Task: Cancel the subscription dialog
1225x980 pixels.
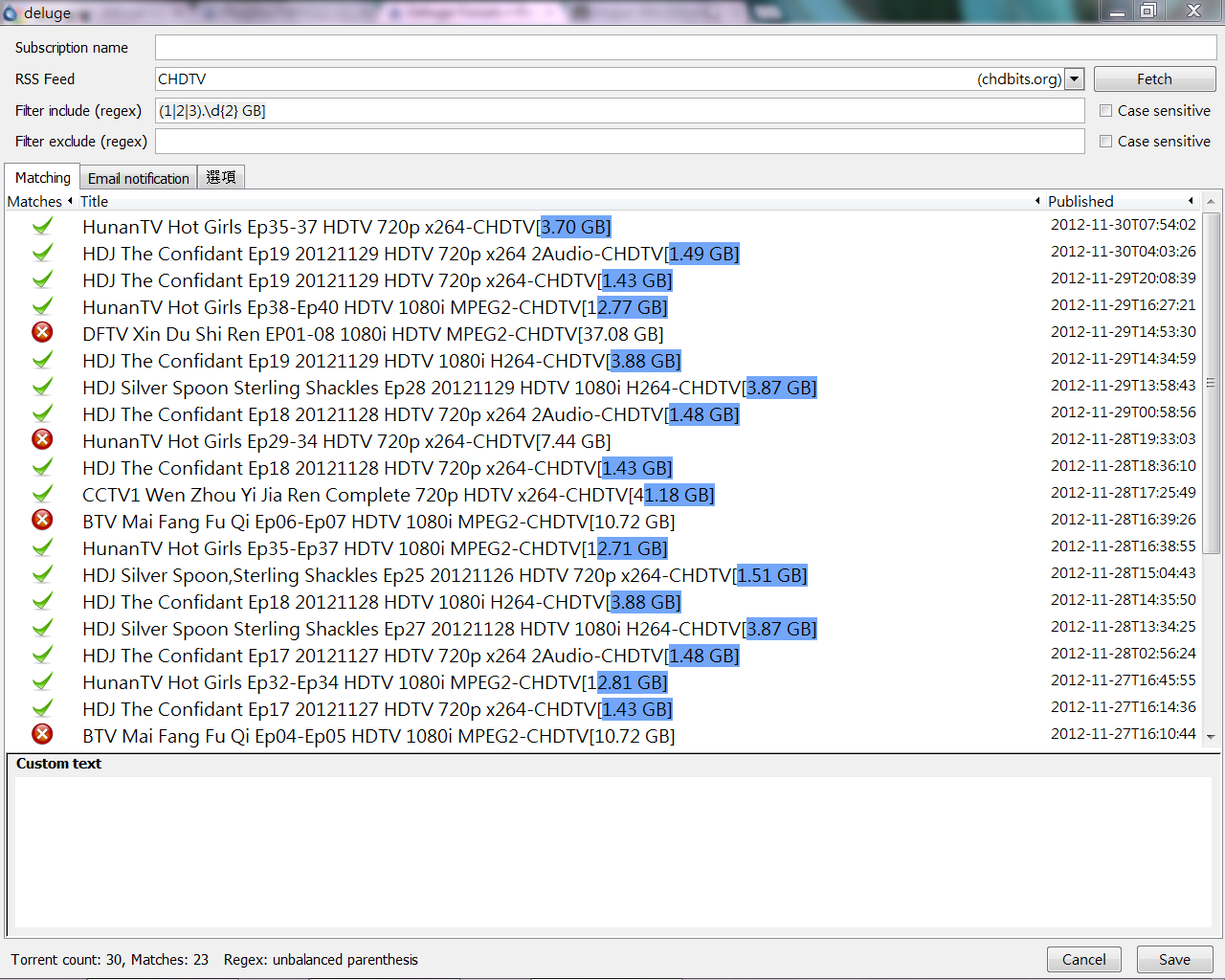Action: (1083, 960)
